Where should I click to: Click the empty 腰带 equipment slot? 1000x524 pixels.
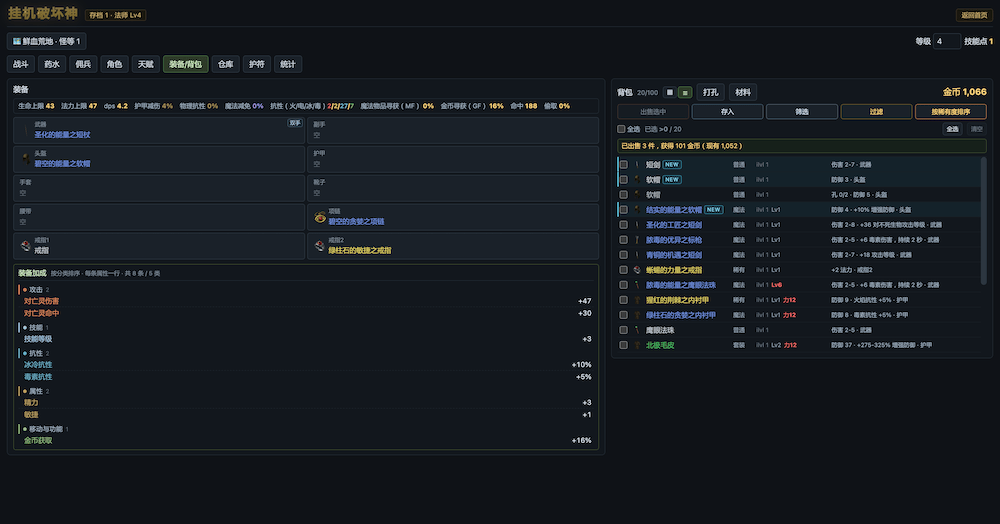pyautogui.click(x=159, y=217)
